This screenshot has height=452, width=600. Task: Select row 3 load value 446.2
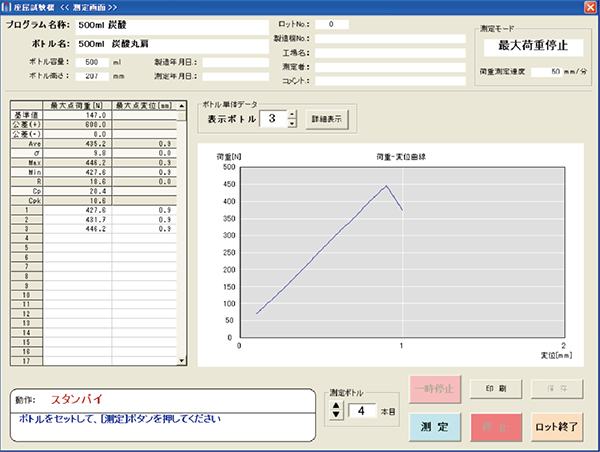[x=78, y=229]
